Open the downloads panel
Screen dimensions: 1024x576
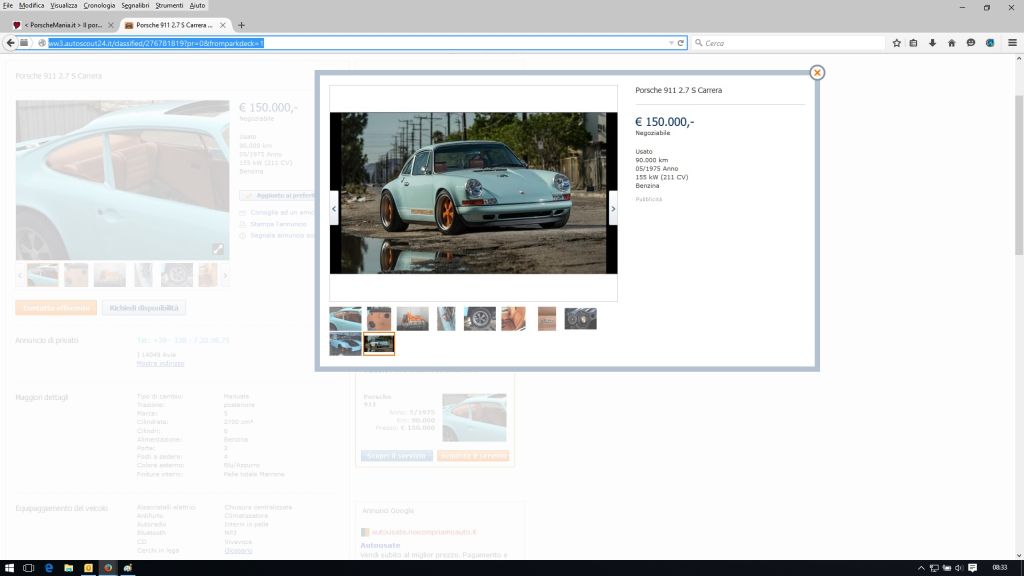[x=933, y=43]
